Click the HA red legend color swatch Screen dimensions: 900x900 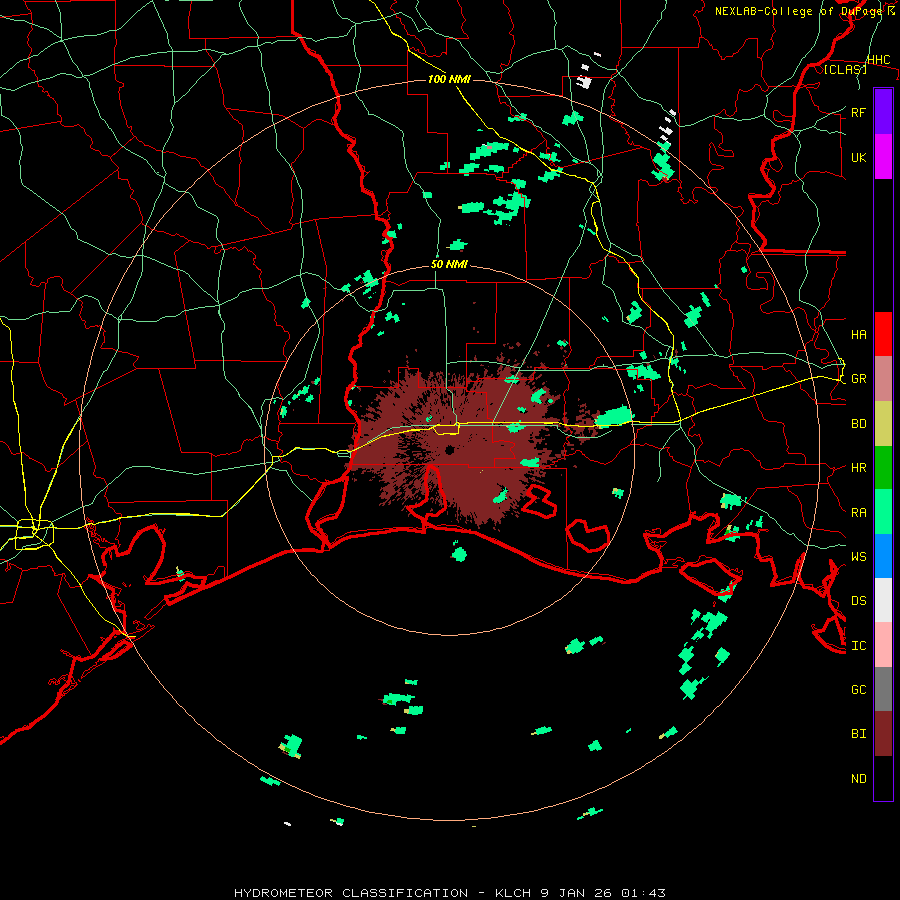pos(883,334)
